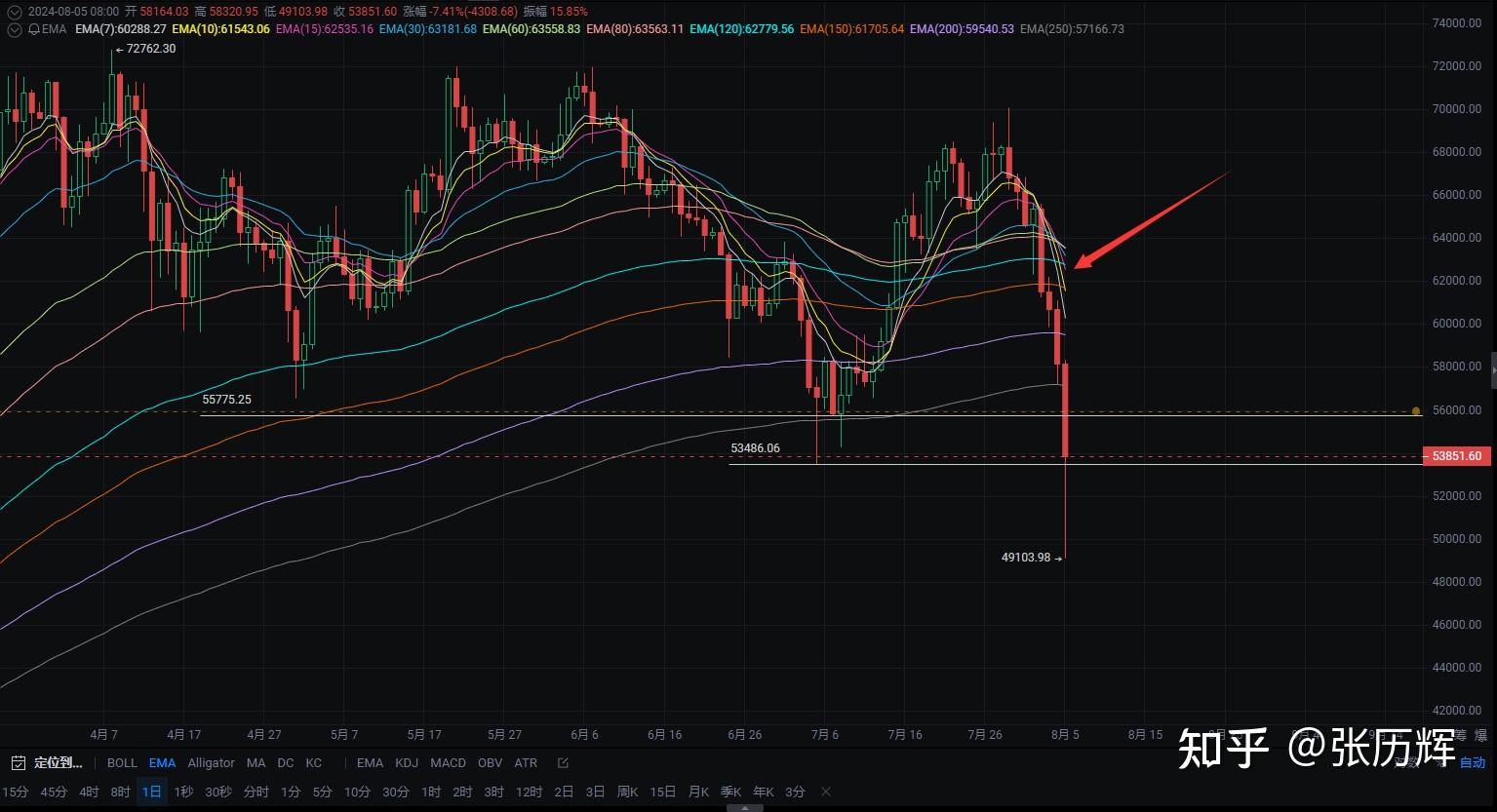Select the active EMA main indicator
Image resolution: width=1497 pixels, height=812 pixels.
(x=162, y=763)
